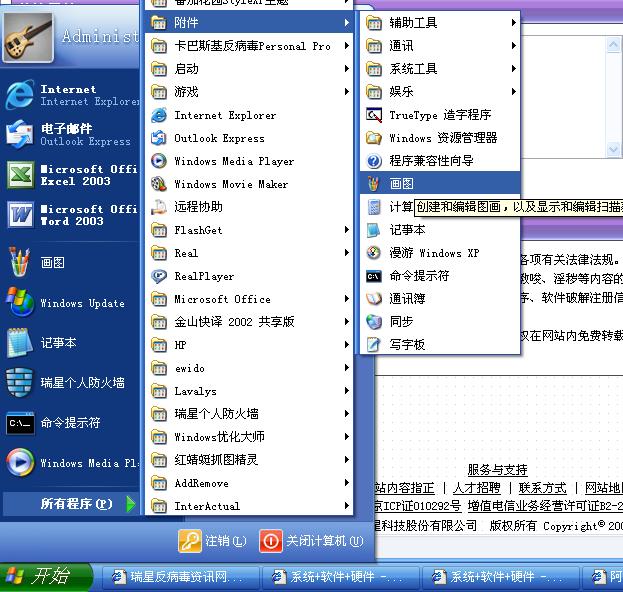The width and height of the screenshot is (623, 592).
Task: Launch Internet Explorer from programs list
Action: [x=249, y=116]
